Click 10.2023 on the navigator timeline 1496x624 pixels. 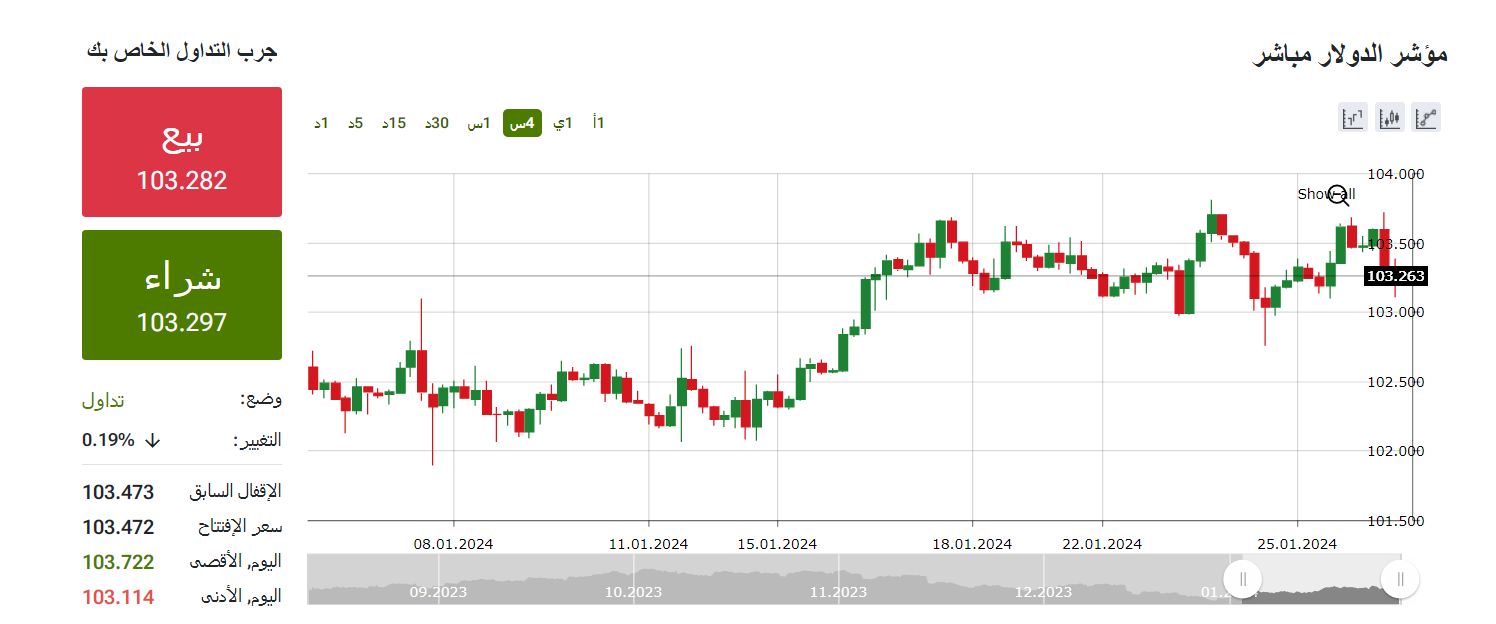[633, 592]
